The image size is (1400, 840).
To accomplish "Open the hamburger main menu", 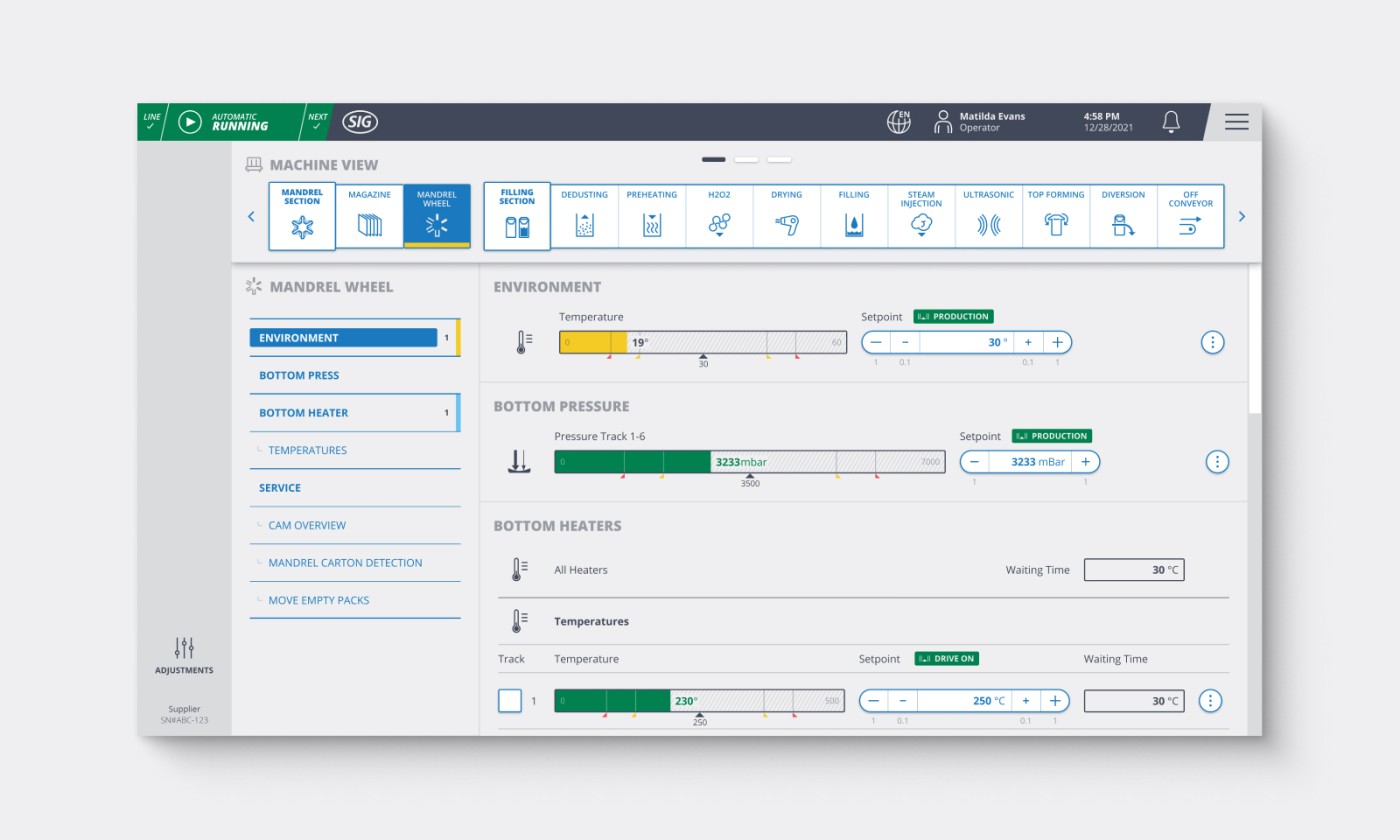I will pos(1236,122).
